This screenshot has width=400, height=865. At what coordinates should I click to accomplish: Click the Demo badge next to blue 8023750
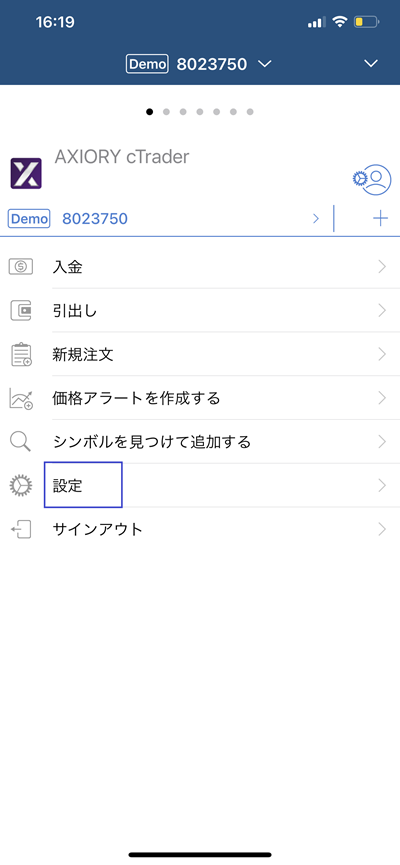point(29,218)
